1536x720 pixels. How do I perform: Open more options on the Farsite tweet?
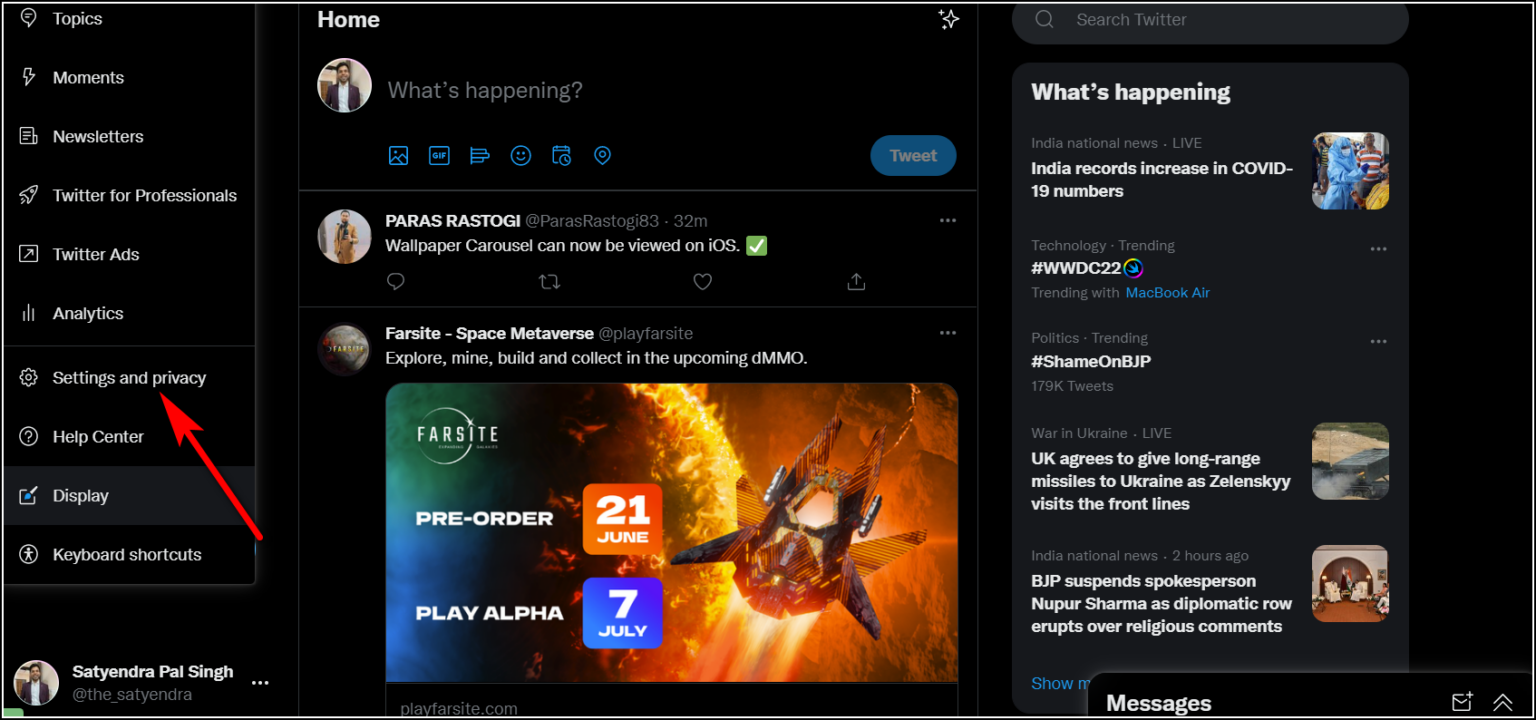click(x=948, y=332)
